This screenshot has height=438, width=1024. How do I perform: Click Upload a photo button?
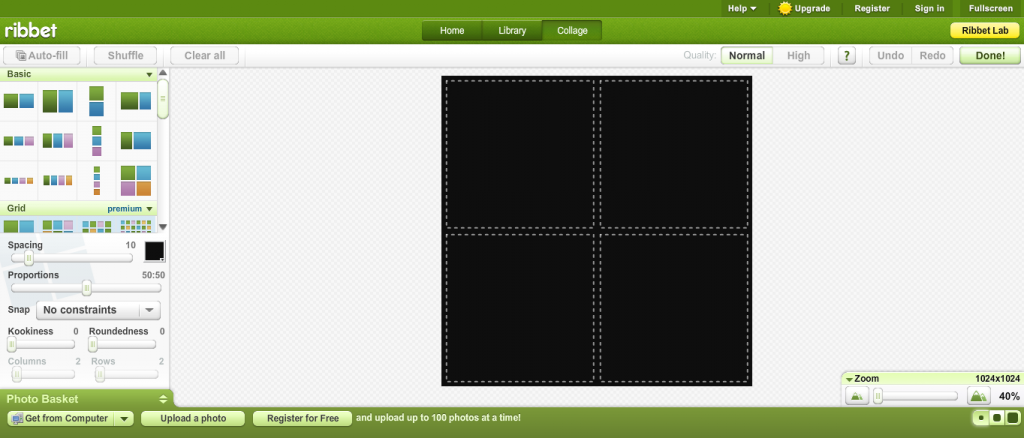click(x=193, y=418)
